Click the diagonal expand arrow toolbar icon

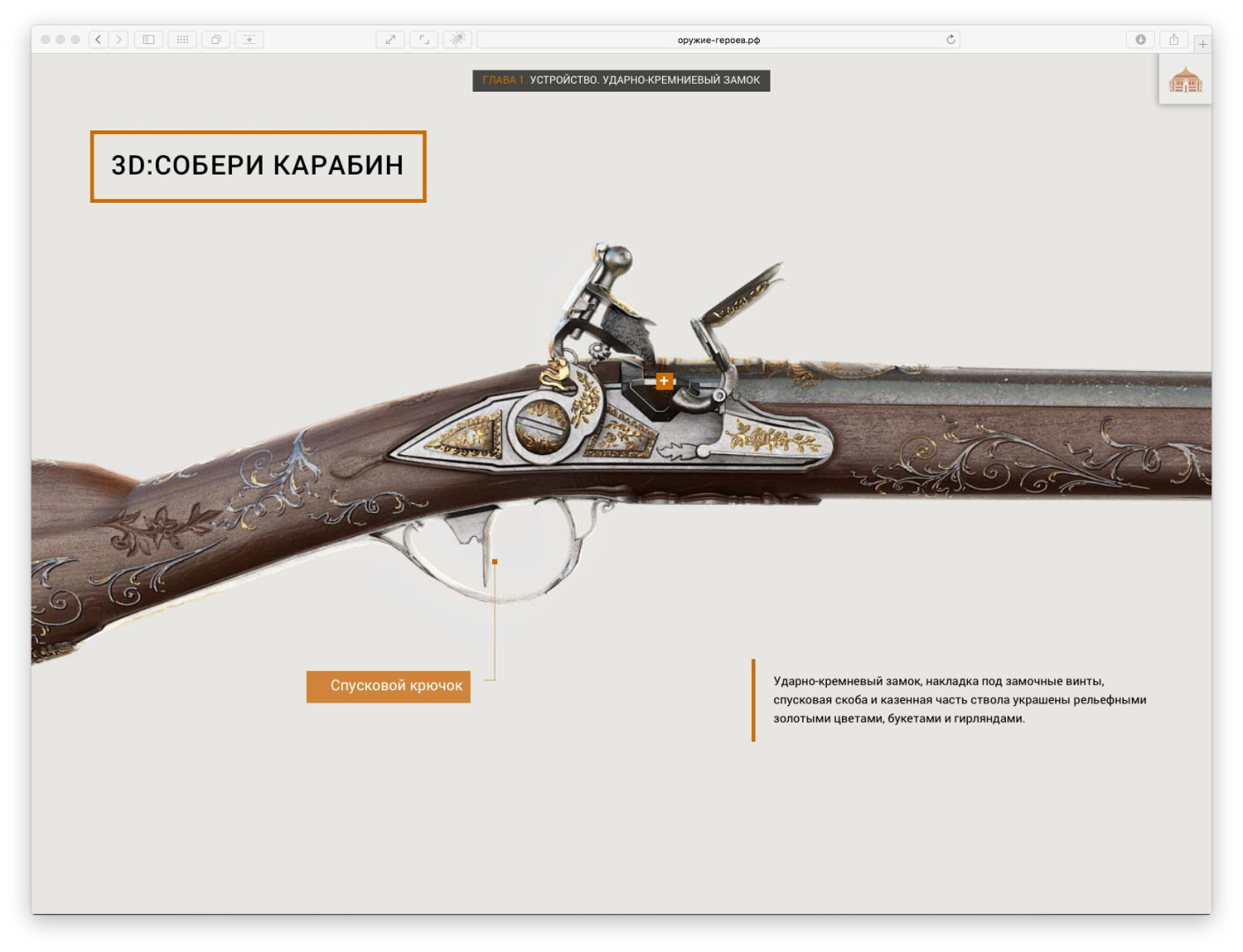[391, 40]
